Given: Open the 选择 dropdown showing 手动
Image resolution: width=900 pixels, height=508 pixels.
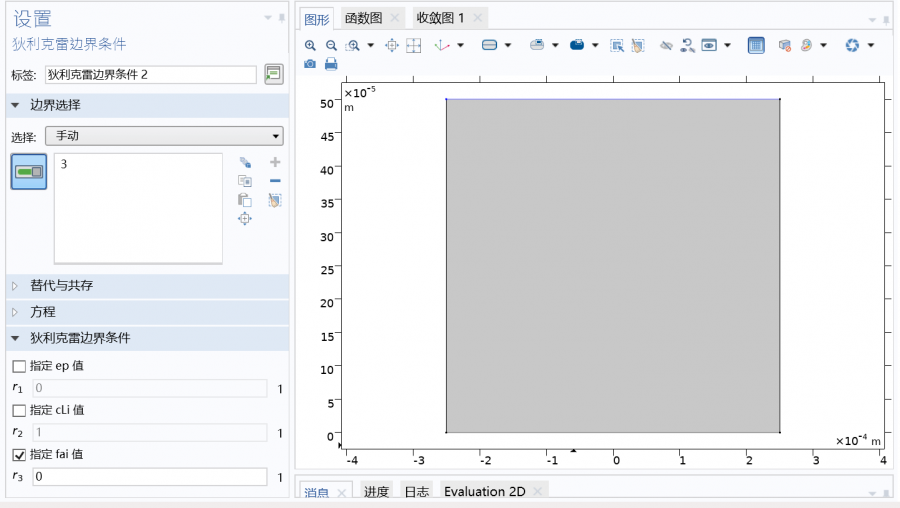Looking at the screenshot, I should click(x=164, y=136).
